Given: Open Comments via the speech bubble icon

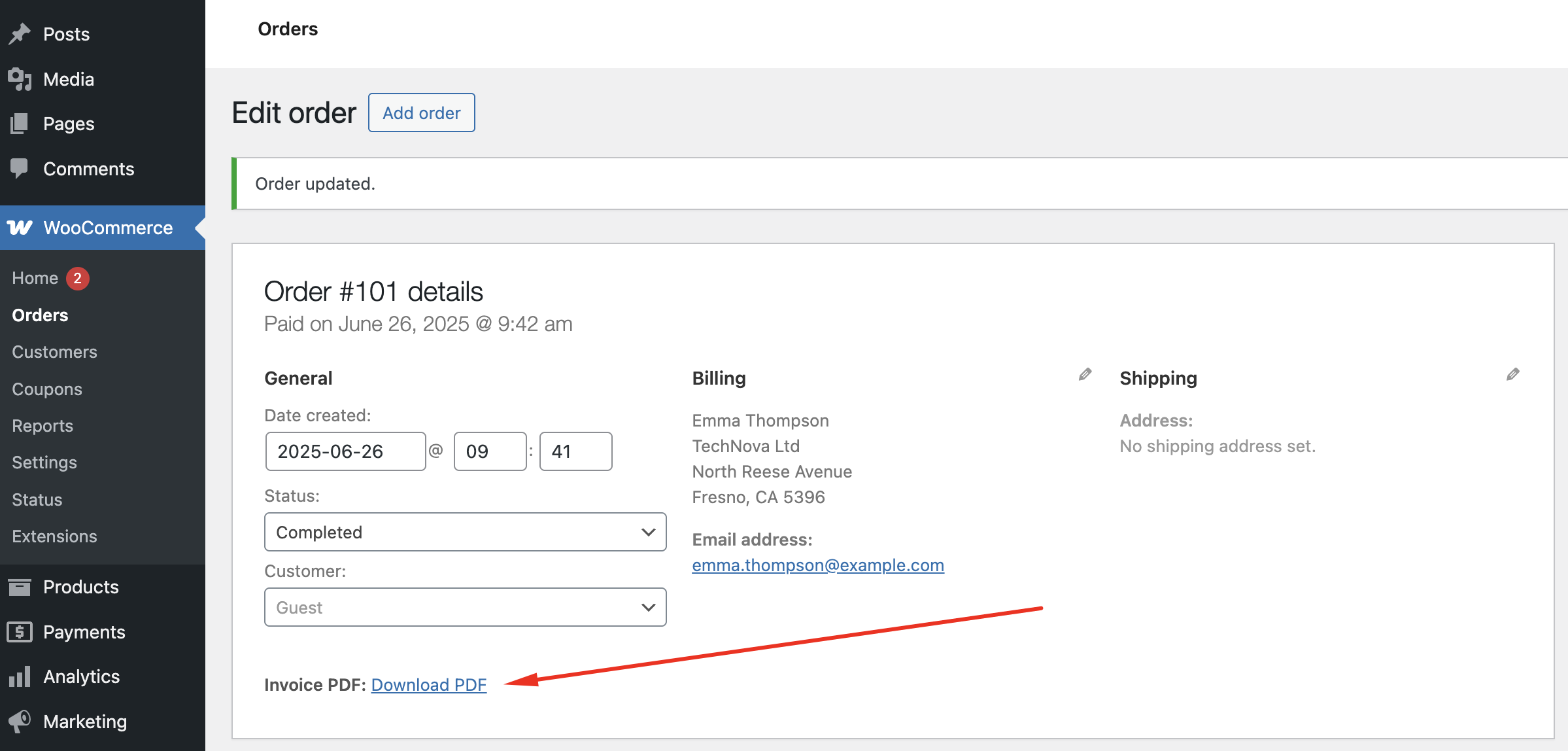Looking at the screenshot, I should click(20, 168).
